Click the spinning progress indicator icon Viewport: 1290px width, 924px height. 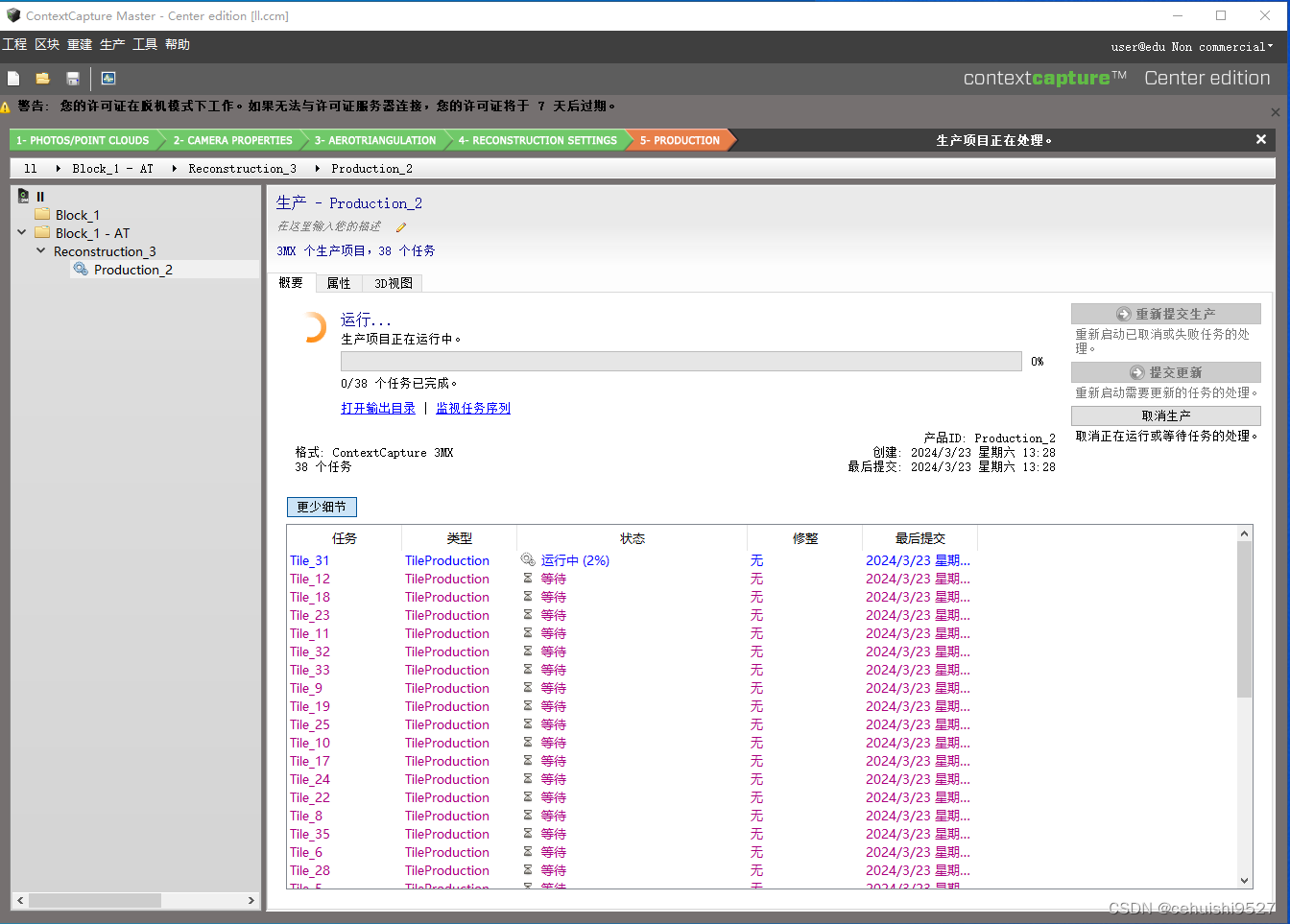[x=313, y=328]
